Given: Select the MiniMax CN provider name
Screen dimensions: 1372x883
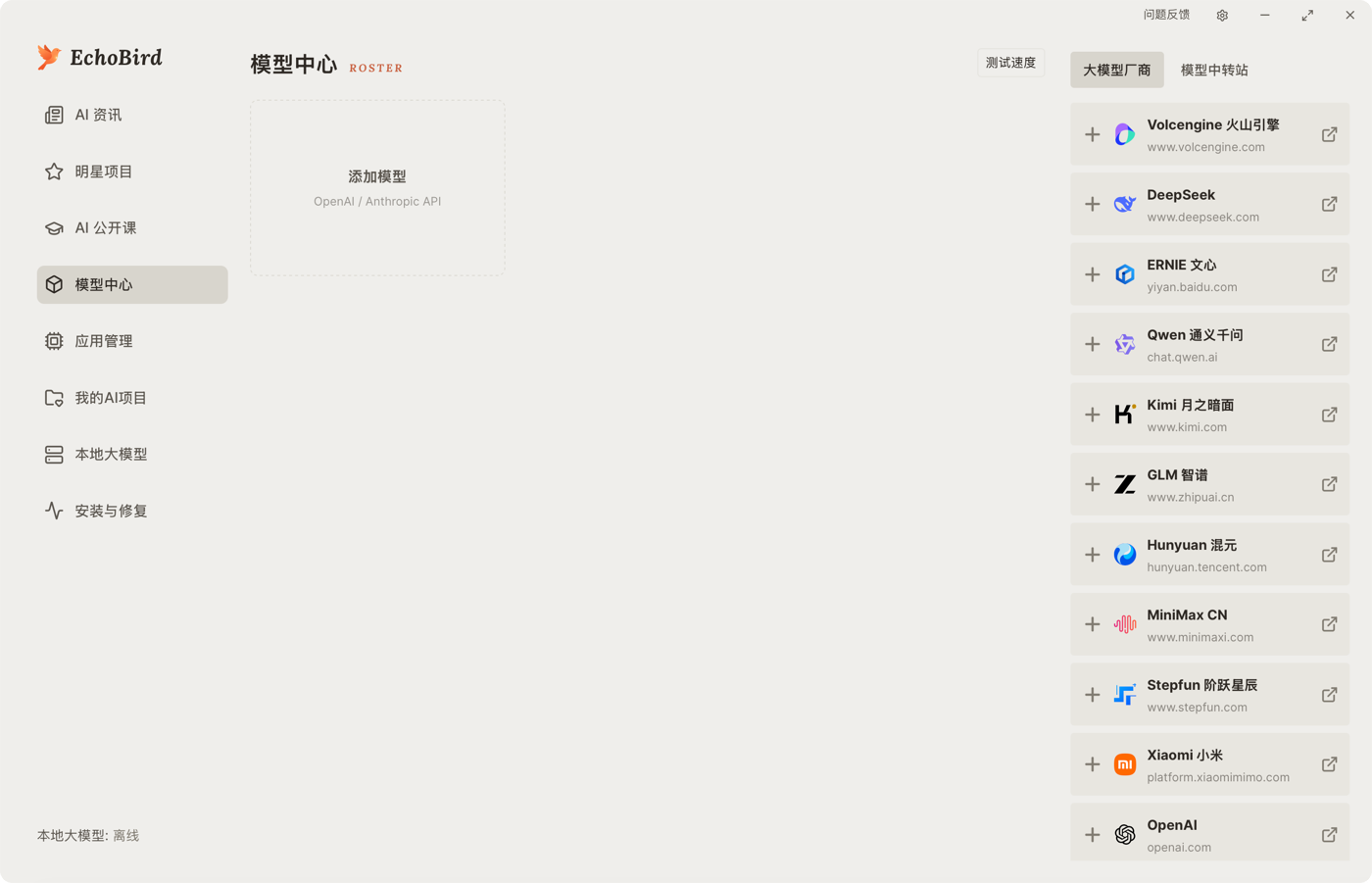Looking at the screenshot, I should (1187, 615).
